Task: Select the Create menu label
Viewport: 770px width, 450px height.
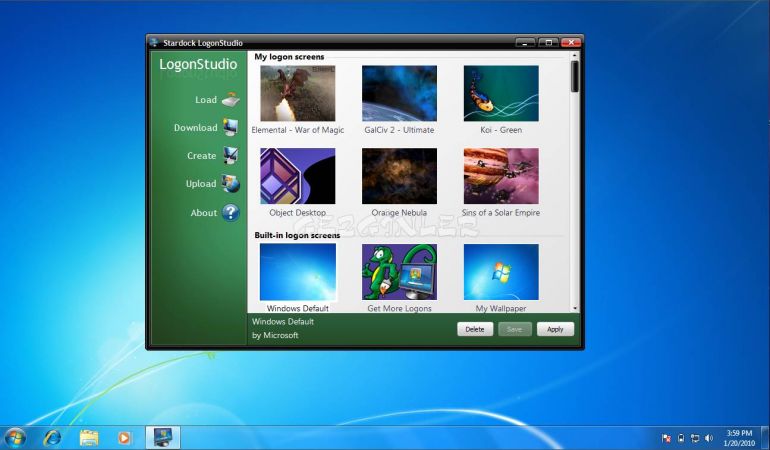Action: (x=201, y=156)
